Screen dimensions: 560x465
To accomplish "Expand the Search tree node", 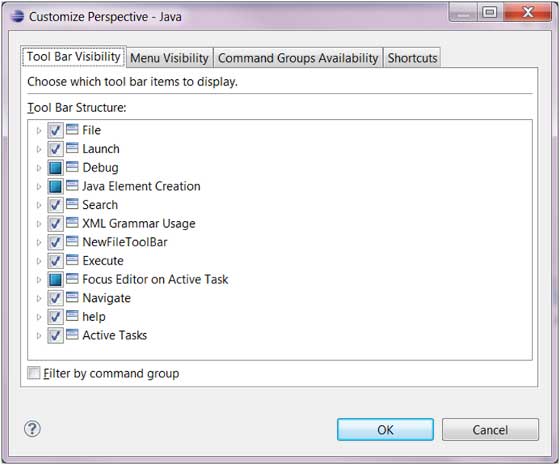I will coord(39,205).
